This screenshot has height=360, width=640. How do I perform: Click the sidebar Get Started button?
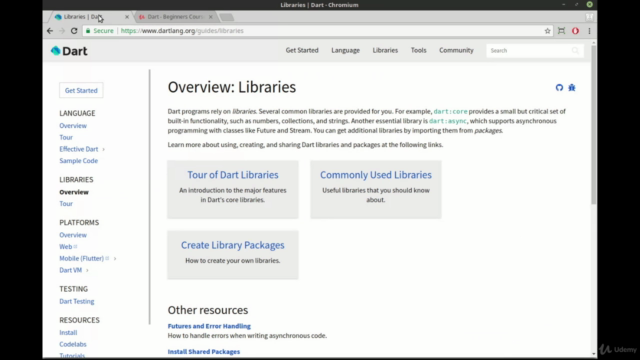tap(81, 90)
